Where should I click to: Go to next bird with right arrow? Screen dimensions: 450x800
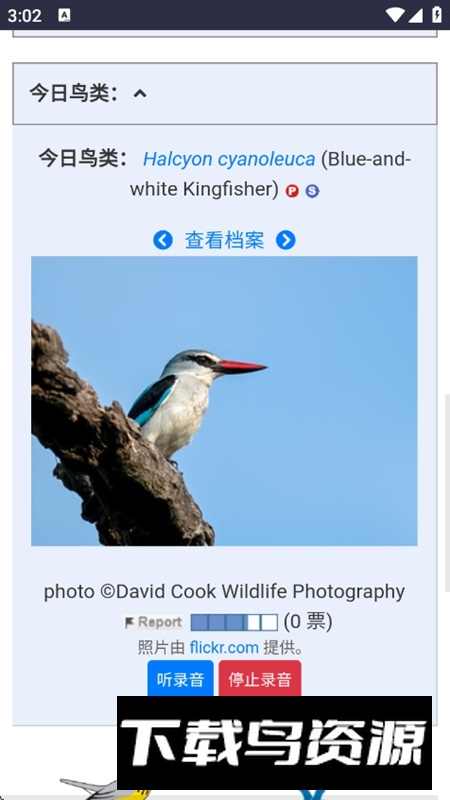click(x=286, y=240)
